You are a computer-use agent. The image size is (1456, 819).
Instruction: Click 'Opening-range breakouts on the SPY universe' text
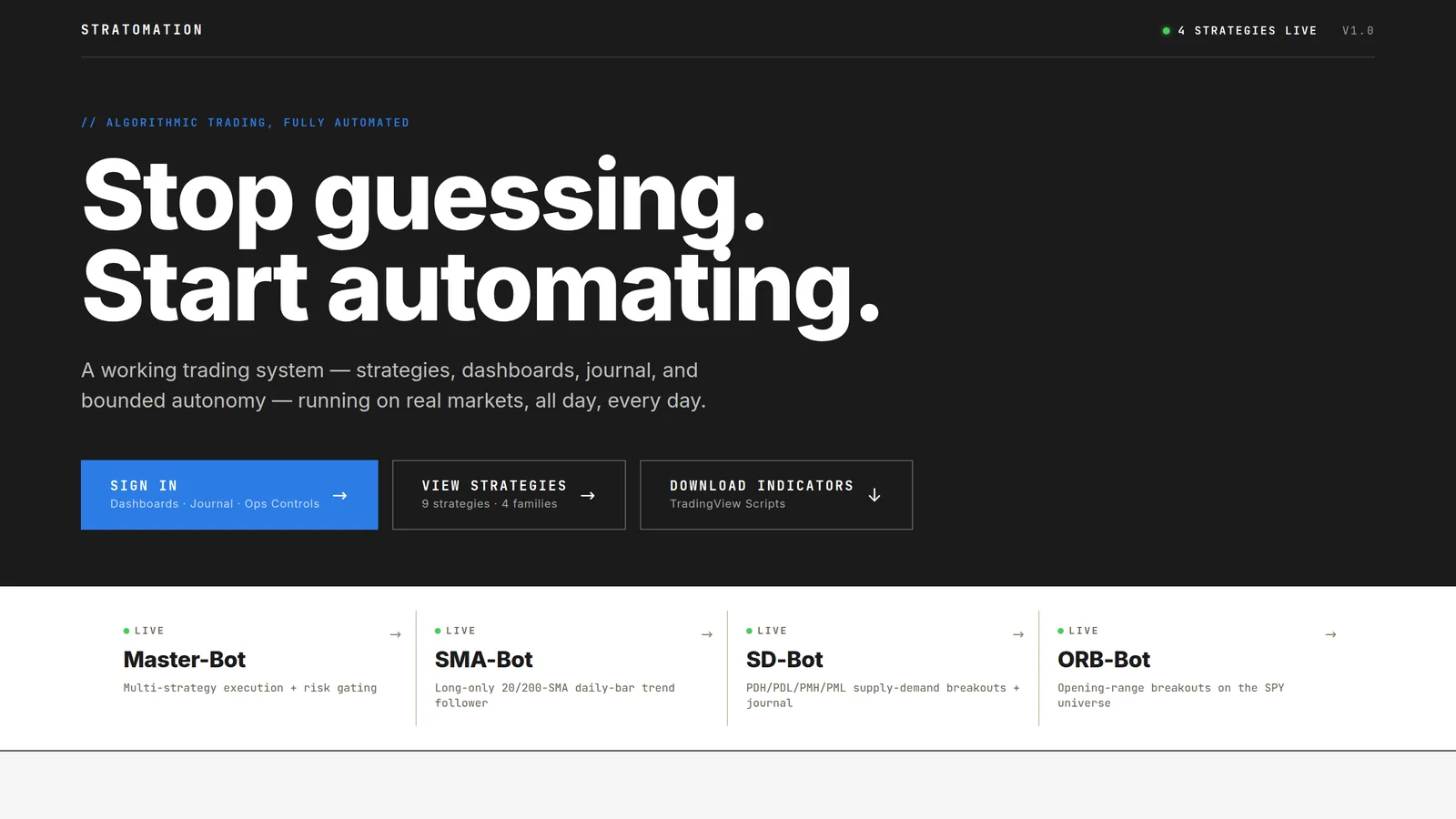click(x=1171, y=695)
